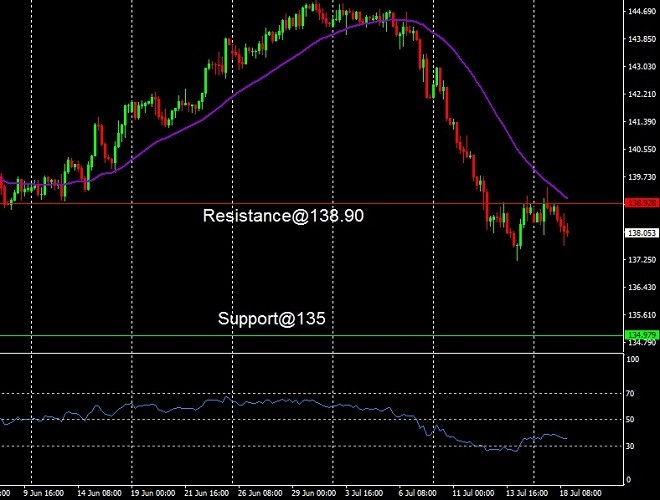This screenshot has width=660, height=500.
Task: Click the 6 Jul 08:00 time label
Action: (x=418, y=493)
